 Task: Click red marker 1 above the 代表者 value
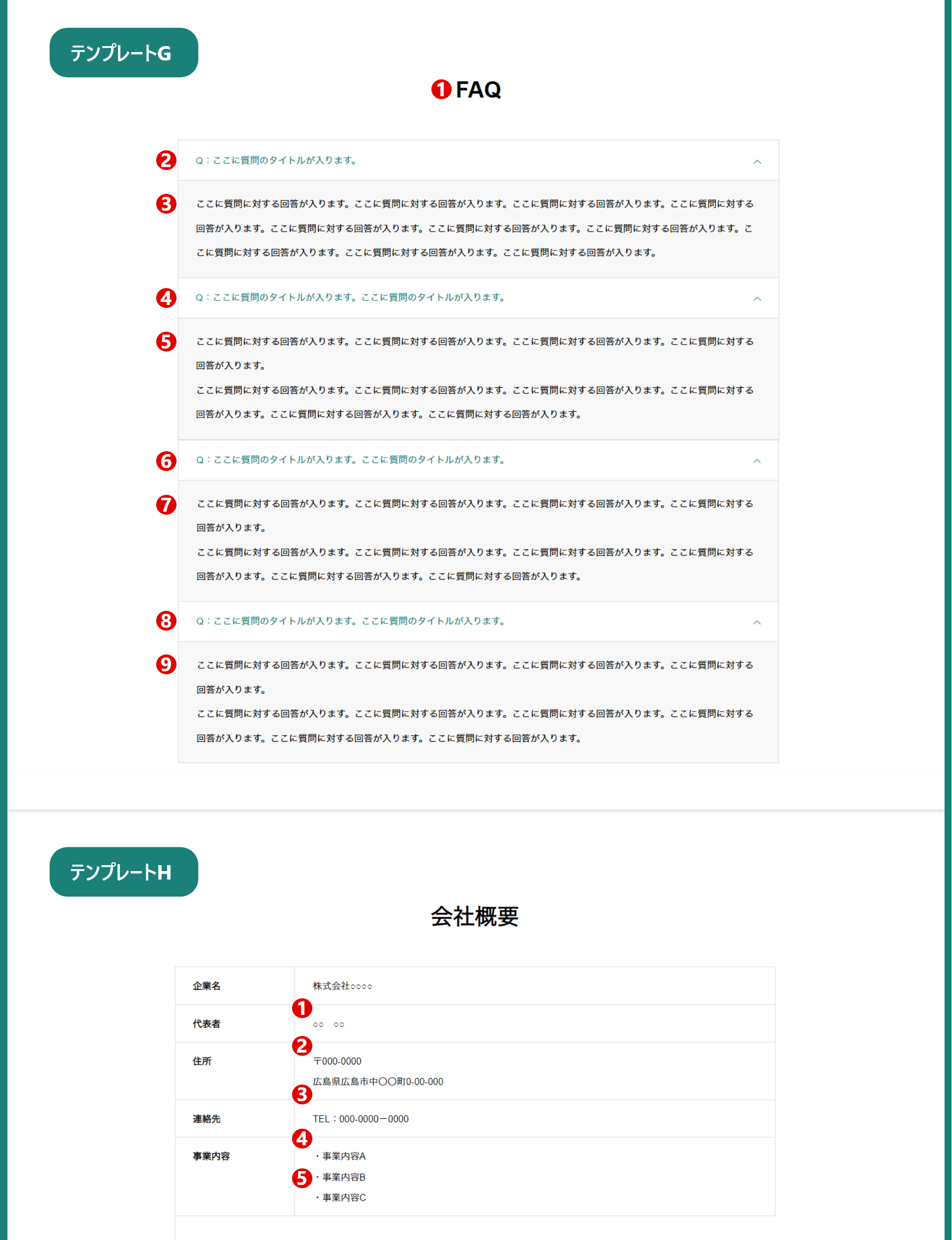pos(302,1008)
